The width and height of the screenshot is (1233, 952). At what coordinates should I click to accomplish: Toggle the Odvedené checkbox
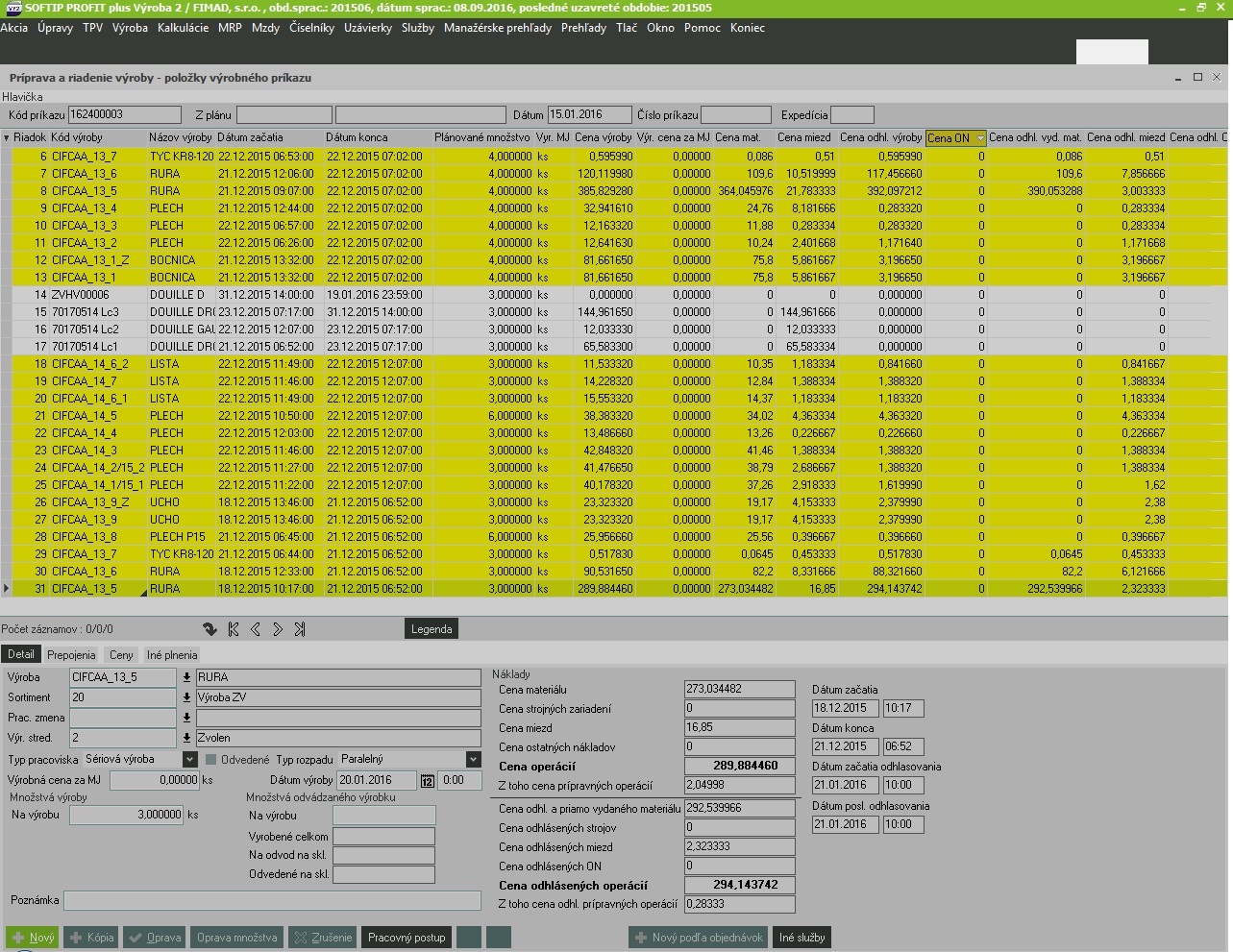(211, 760)
